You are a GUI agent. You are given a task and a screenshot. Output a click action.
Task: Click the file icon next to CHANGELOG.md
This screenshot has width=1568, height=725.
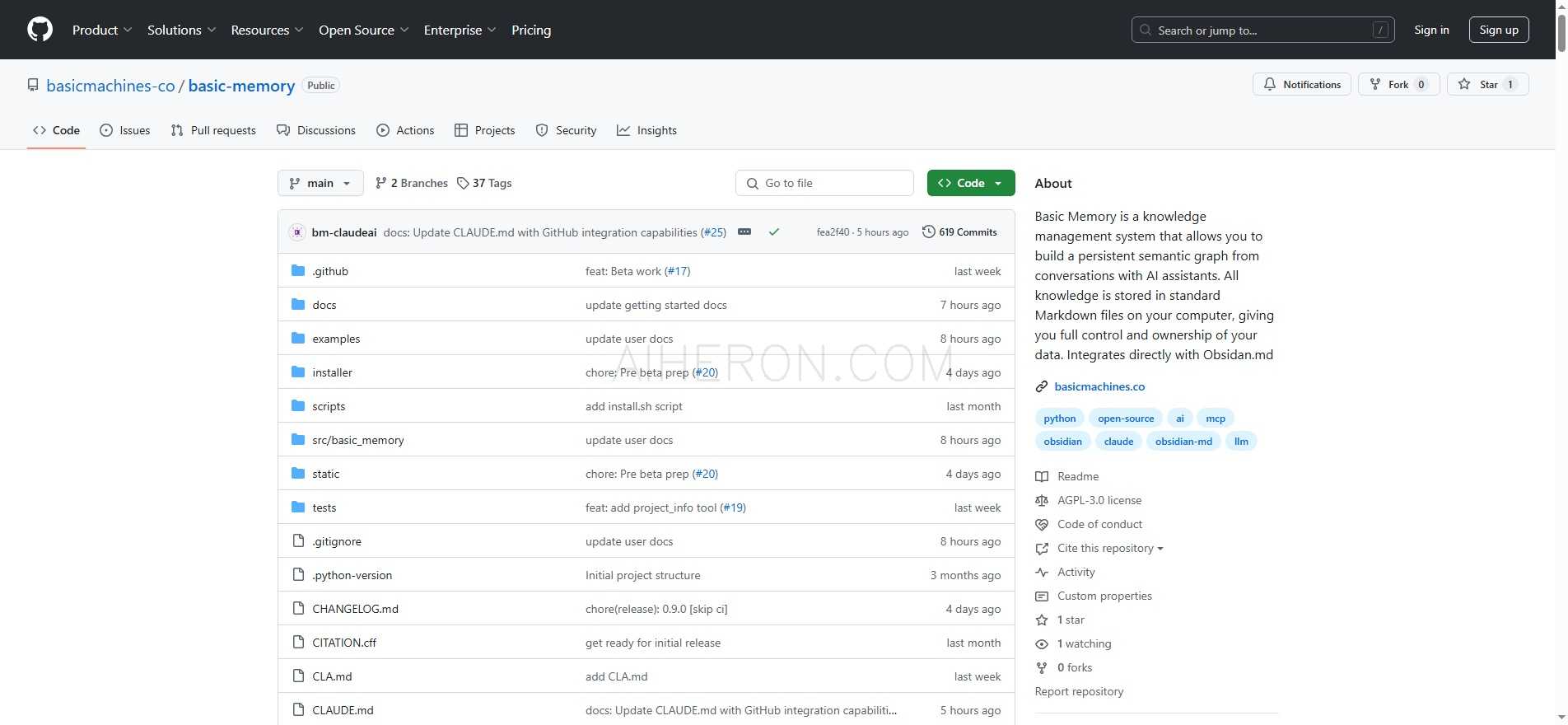[x=298, y=609]
